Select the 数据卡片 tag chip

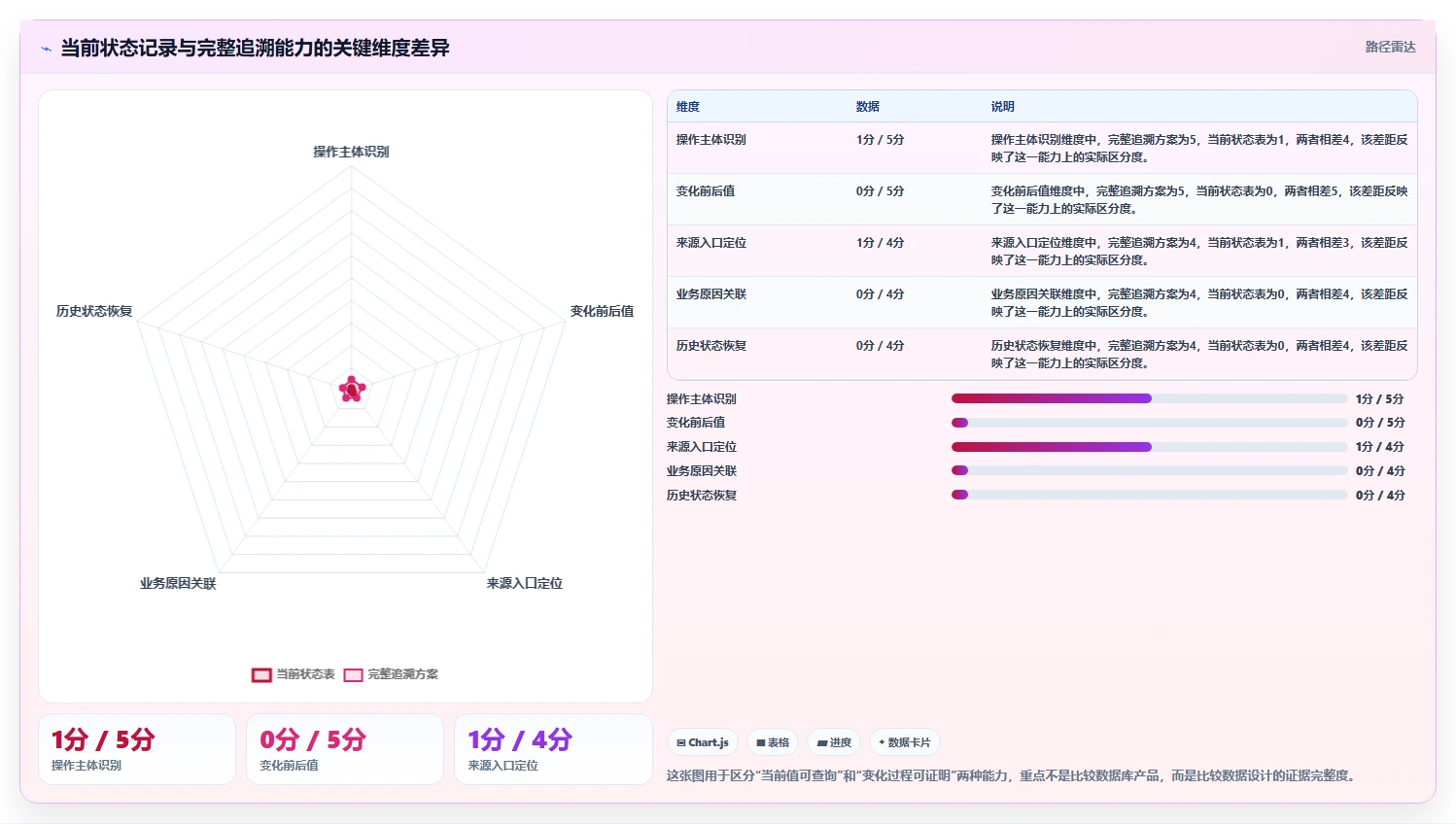(904, 742)
